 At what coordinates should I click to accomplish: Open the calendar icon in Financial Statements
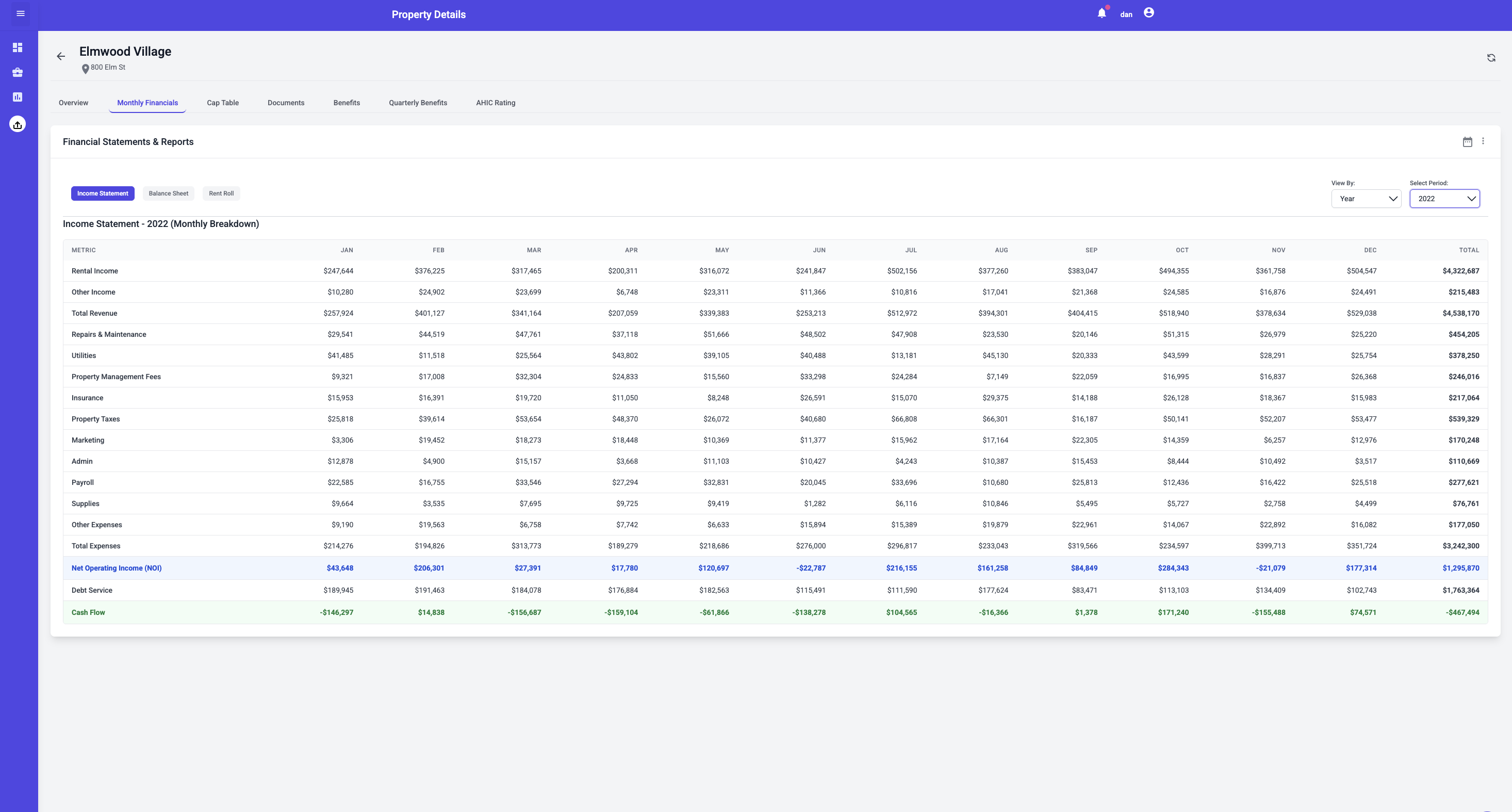(1467, 141)
